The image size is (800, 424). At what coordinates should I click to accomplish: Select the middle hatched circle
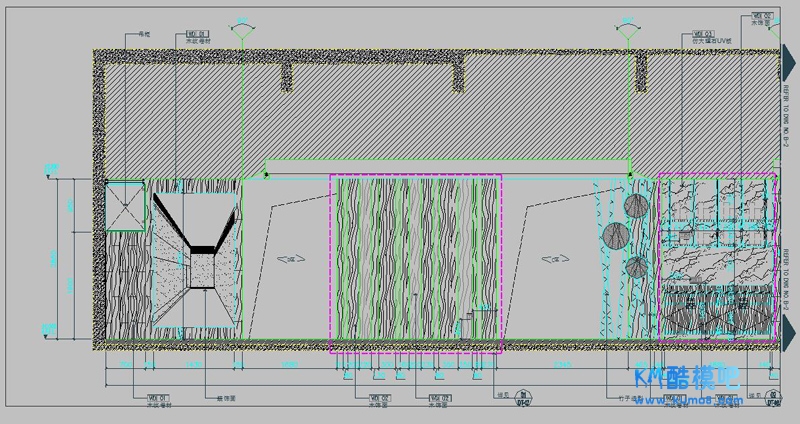pos(614,236)
